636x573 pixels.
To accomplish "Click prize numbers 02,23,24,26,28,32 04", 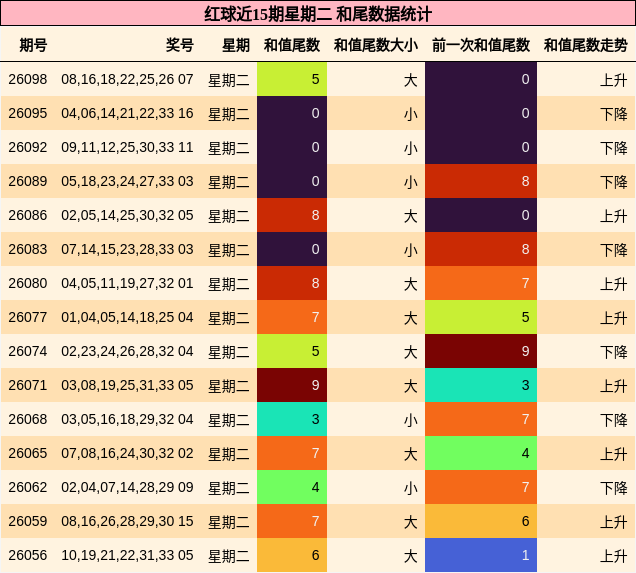I will (x=127, y=351).
